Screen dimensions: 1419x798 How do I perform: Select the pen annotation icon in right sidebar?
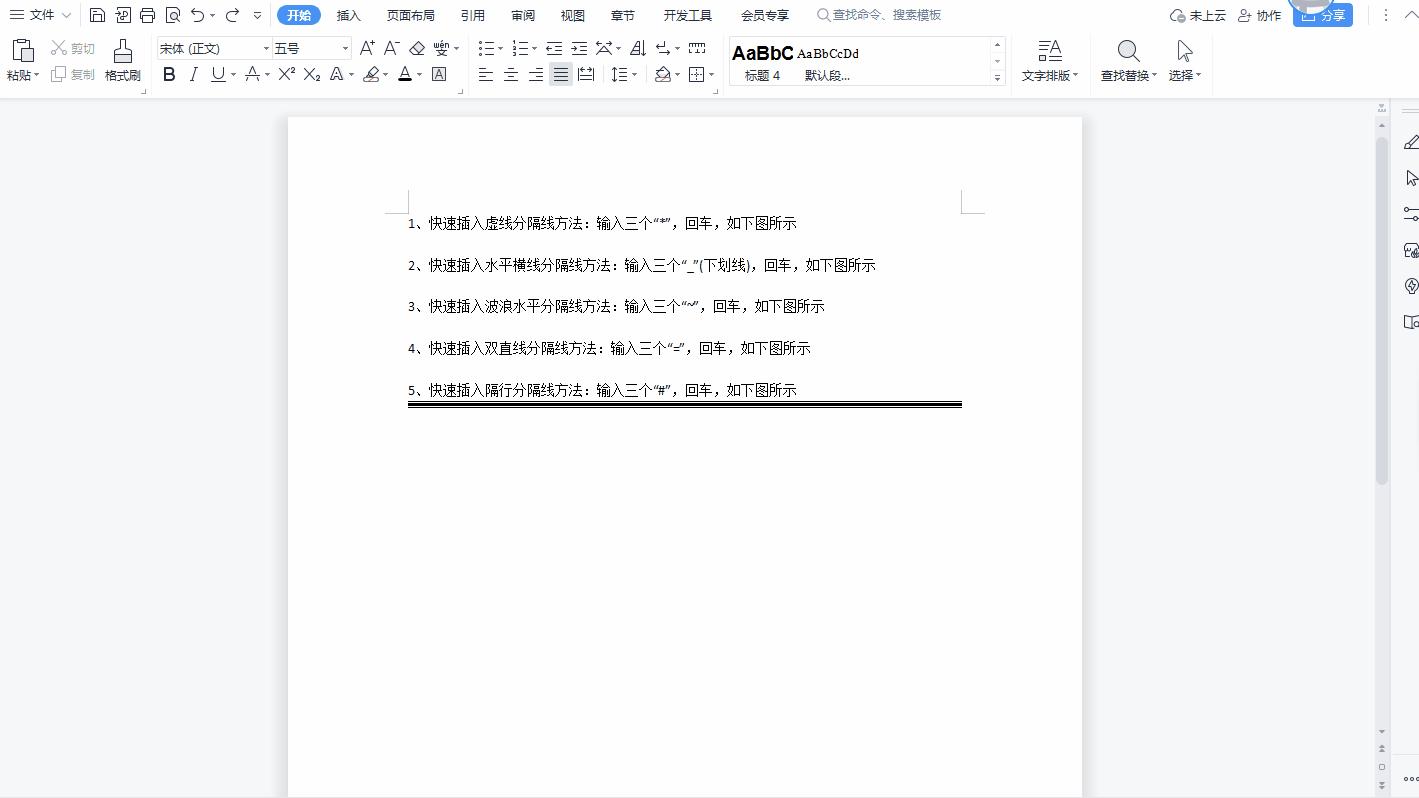[1411, 141]
